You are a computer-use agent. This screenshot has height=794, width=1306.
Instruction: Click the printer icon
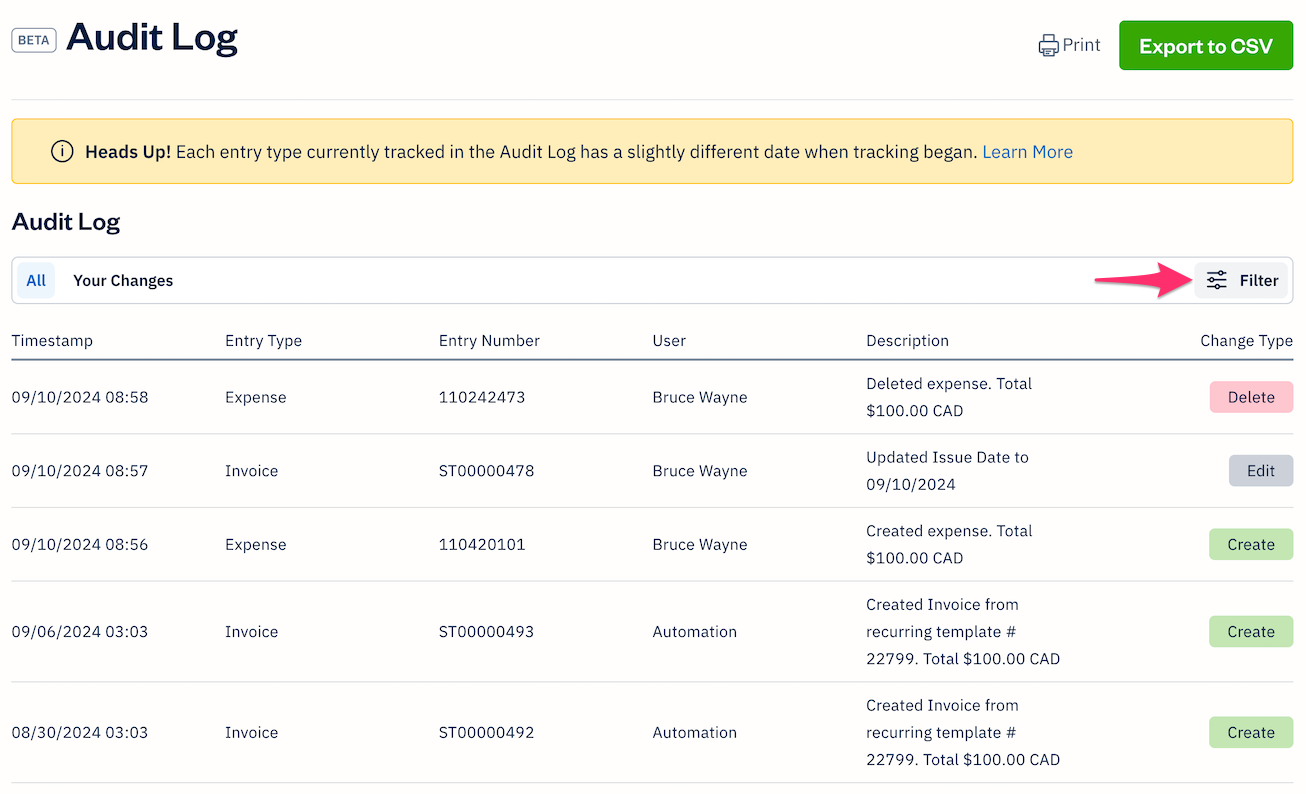tap(1048, 46)
